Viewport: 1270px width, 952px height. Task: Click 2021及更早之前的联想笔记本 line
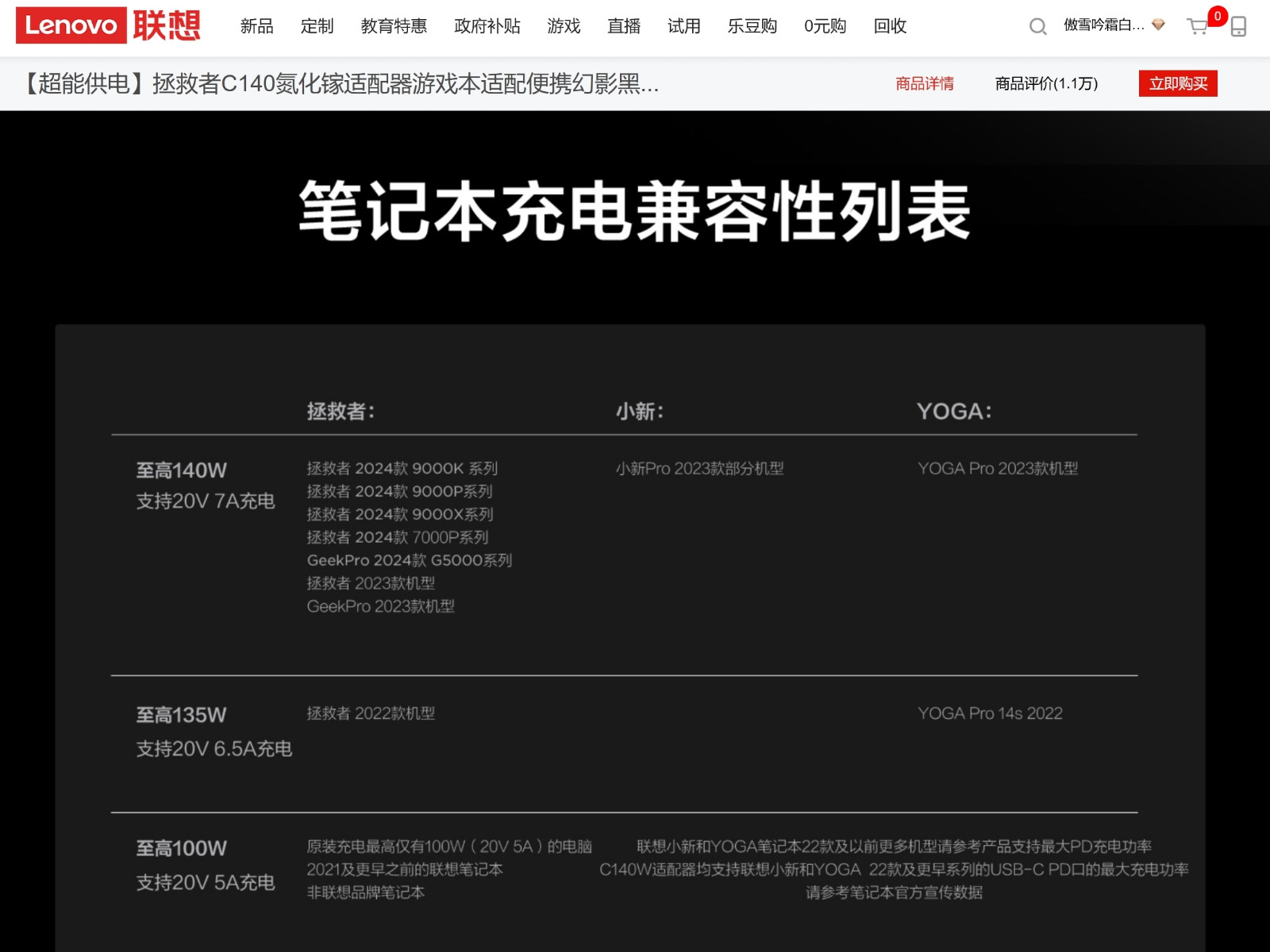[405, 869]
